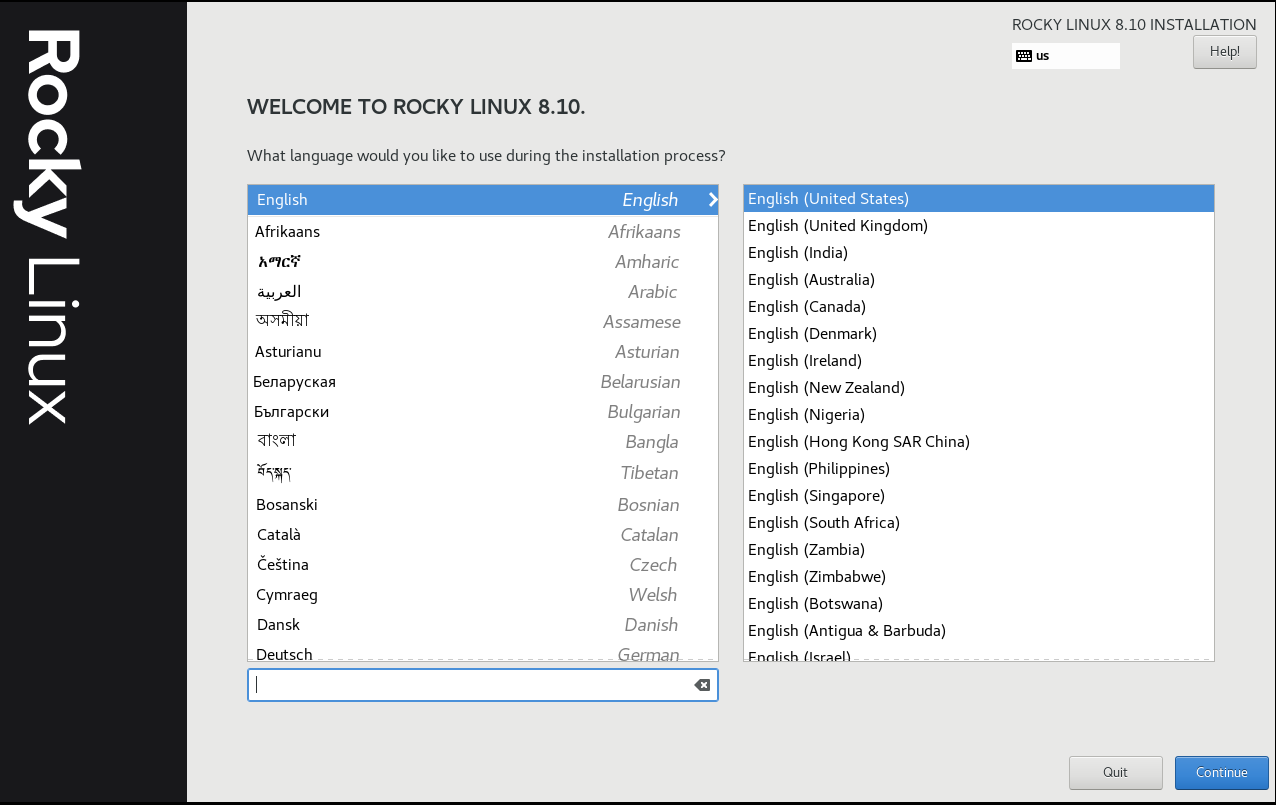Click the Continue button
1276x805 pixels.
[1221, 772]
